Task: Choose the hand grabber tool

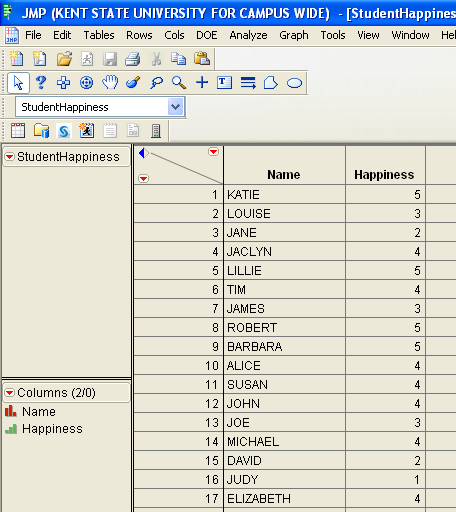Action: [x=110, y=83]
